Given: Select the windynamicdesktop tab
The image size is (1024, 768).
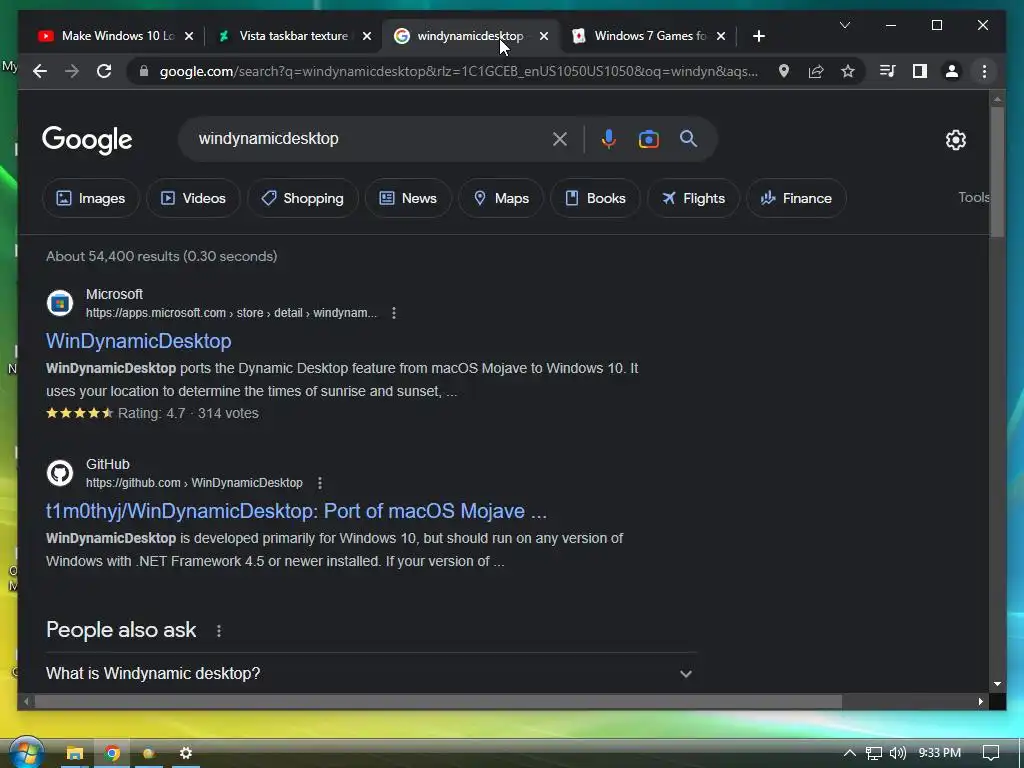Looking at the screenshot, I should pos(470,36).
